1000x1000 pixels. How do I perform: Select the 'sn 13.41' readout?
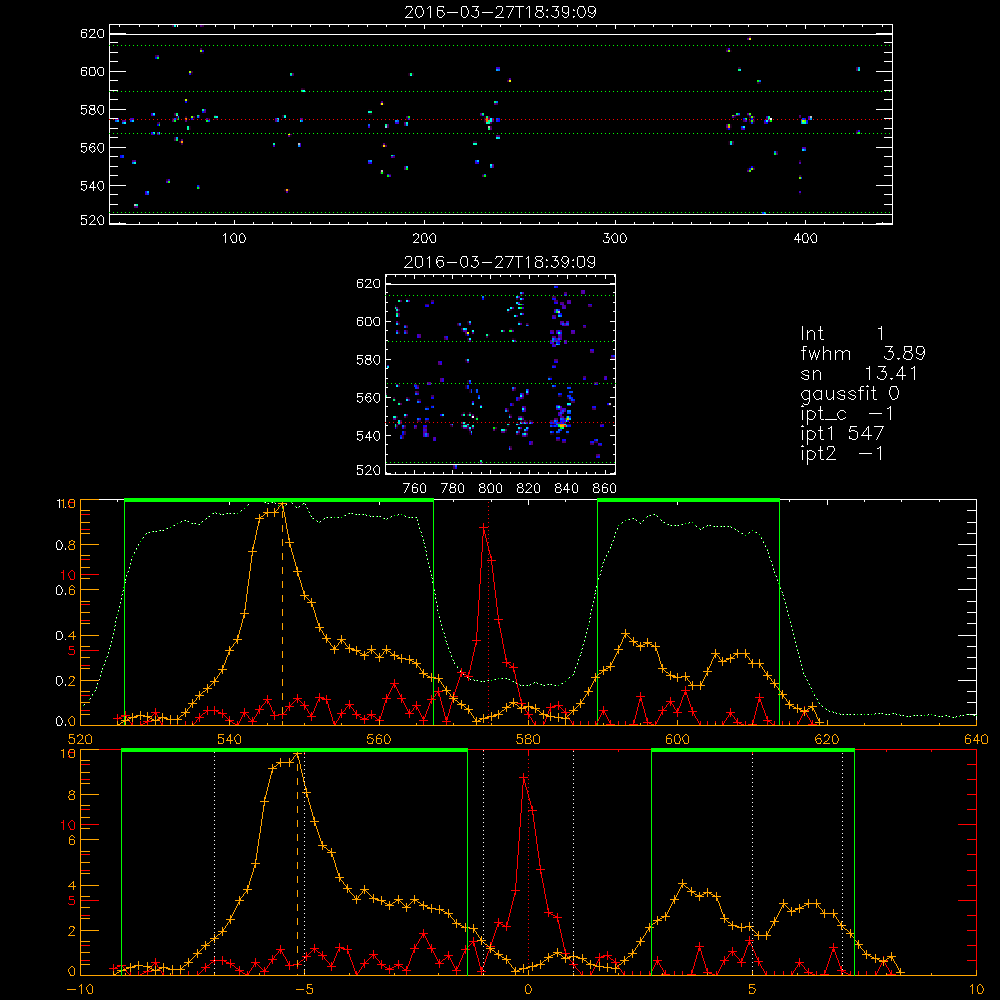tap(859, 373)
